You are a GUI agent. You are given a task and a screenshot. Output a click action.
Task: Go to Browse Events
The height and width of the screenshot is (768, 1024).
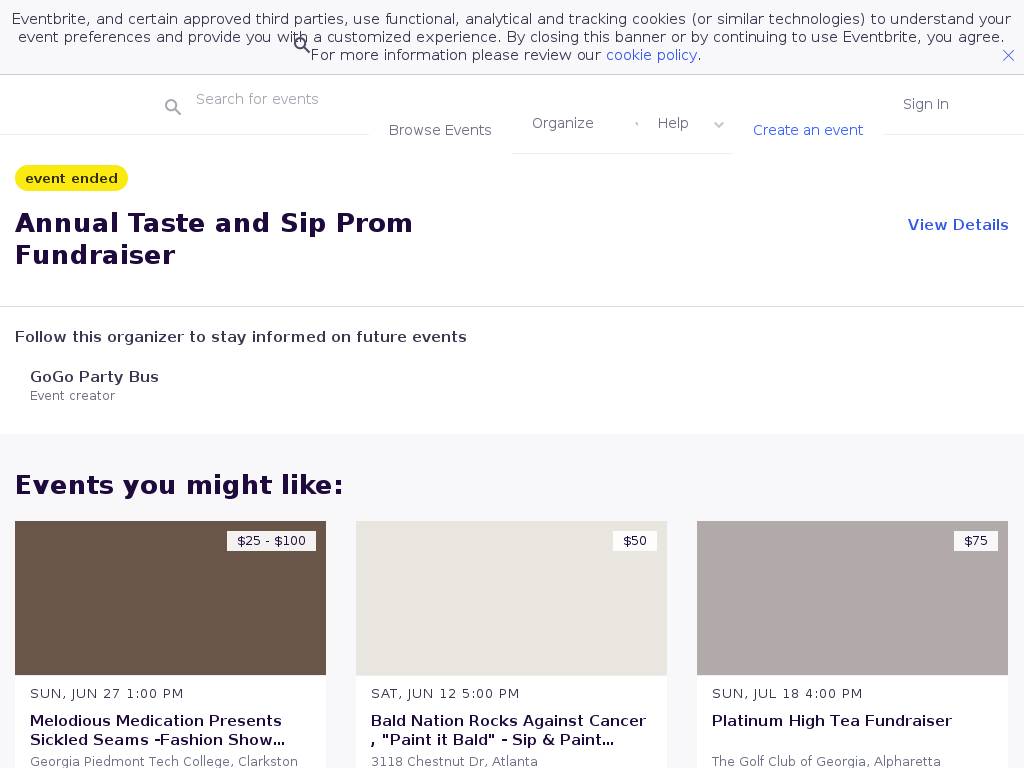(x=440, y=130)
